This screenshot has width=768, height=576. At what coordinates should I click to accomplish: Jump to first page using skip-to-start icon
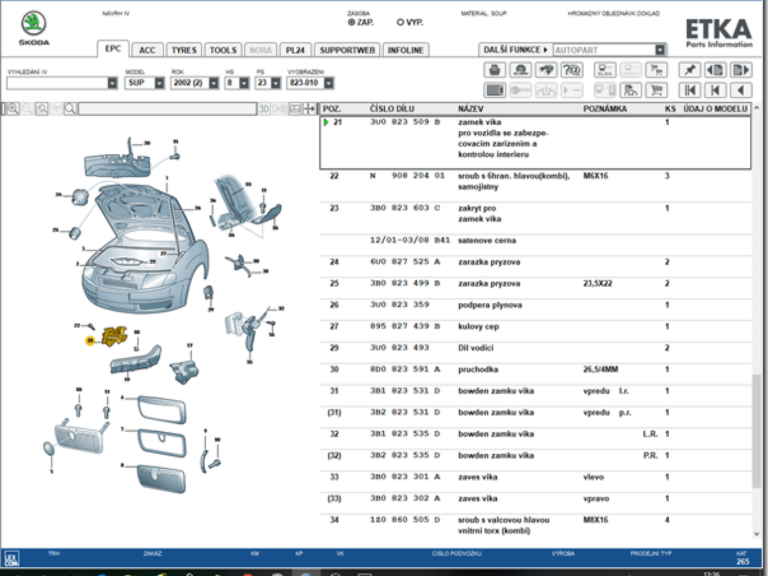tap(689, 90)
